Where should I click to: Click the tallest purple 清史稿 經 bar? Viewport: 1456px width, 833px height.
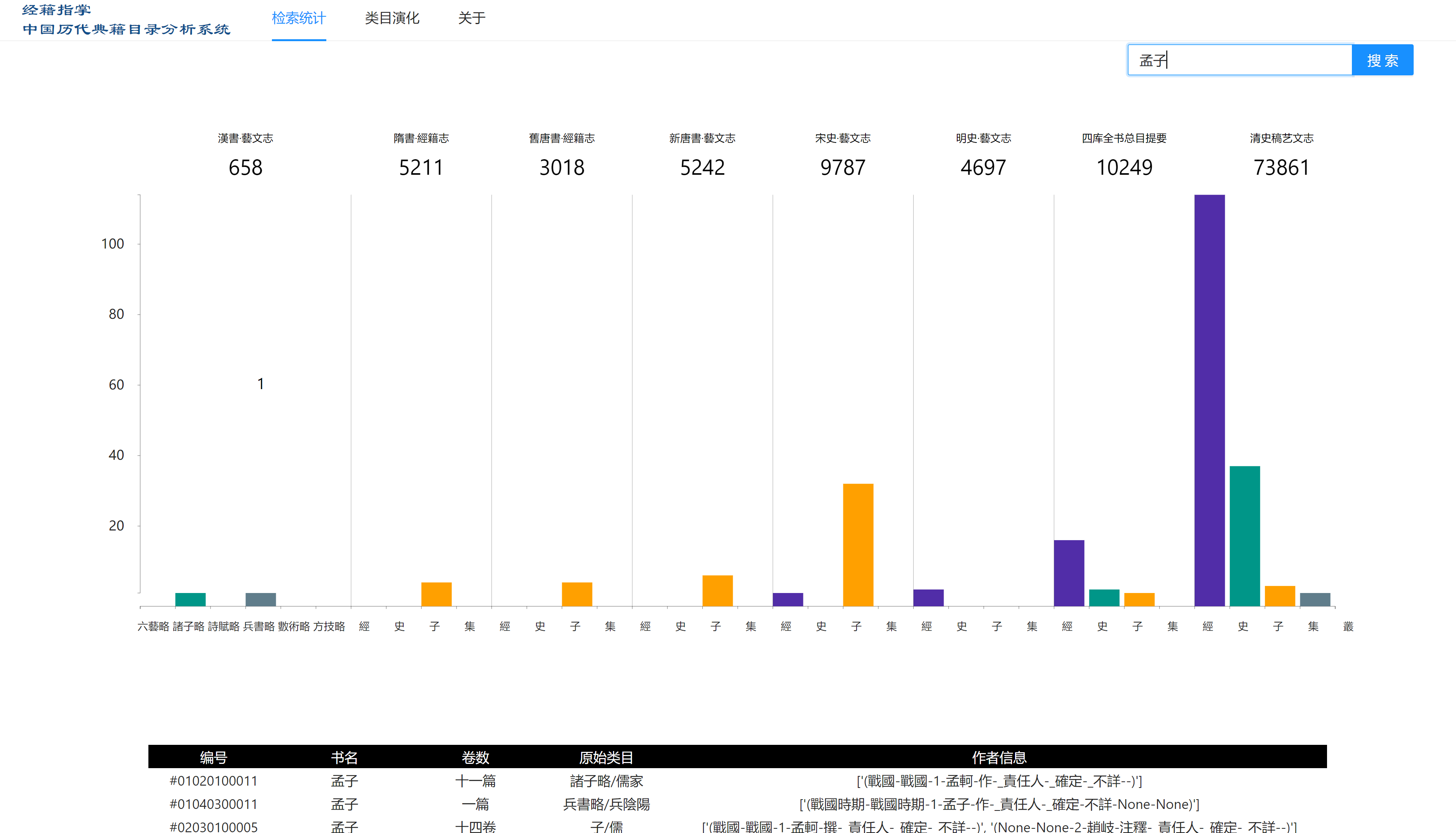(x=1209, y=400)
